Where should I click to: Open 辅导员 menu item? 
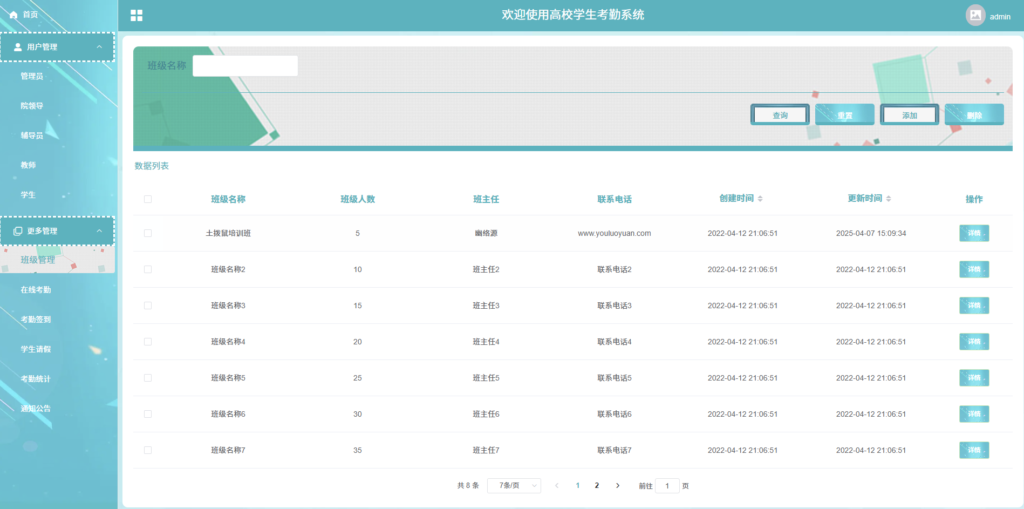pos(32,135)
